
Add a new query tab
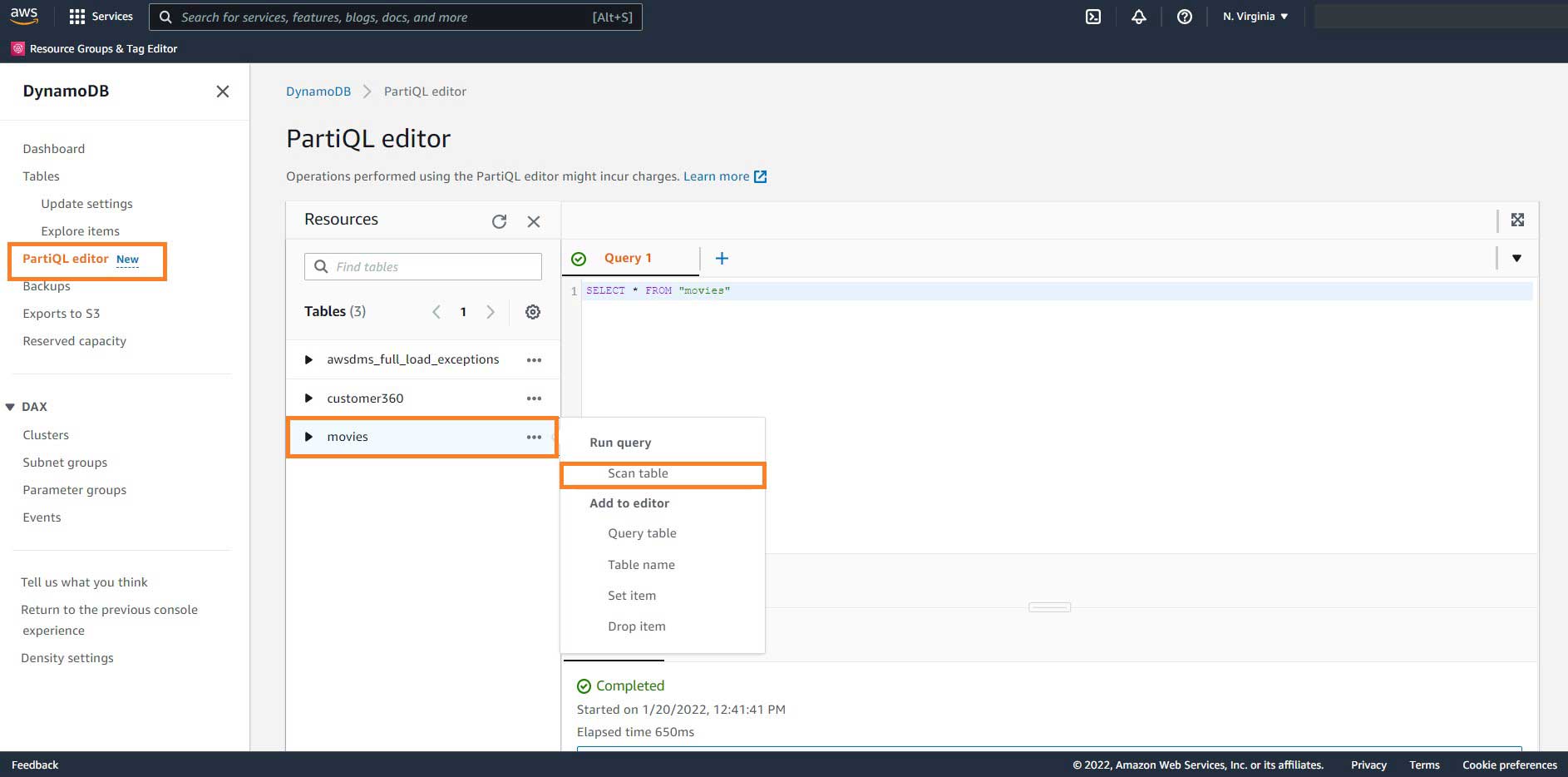coord(722,259)
